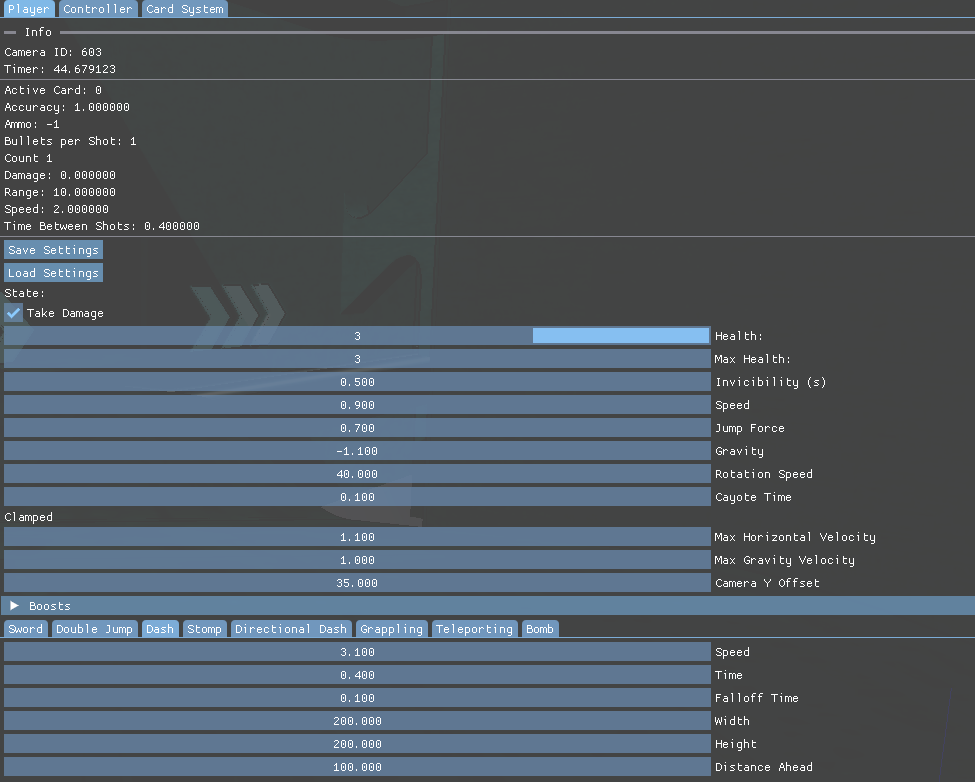Screen dimensions: 975x782
Task: Click the Save Settings button
Action: tap(53, 250)
